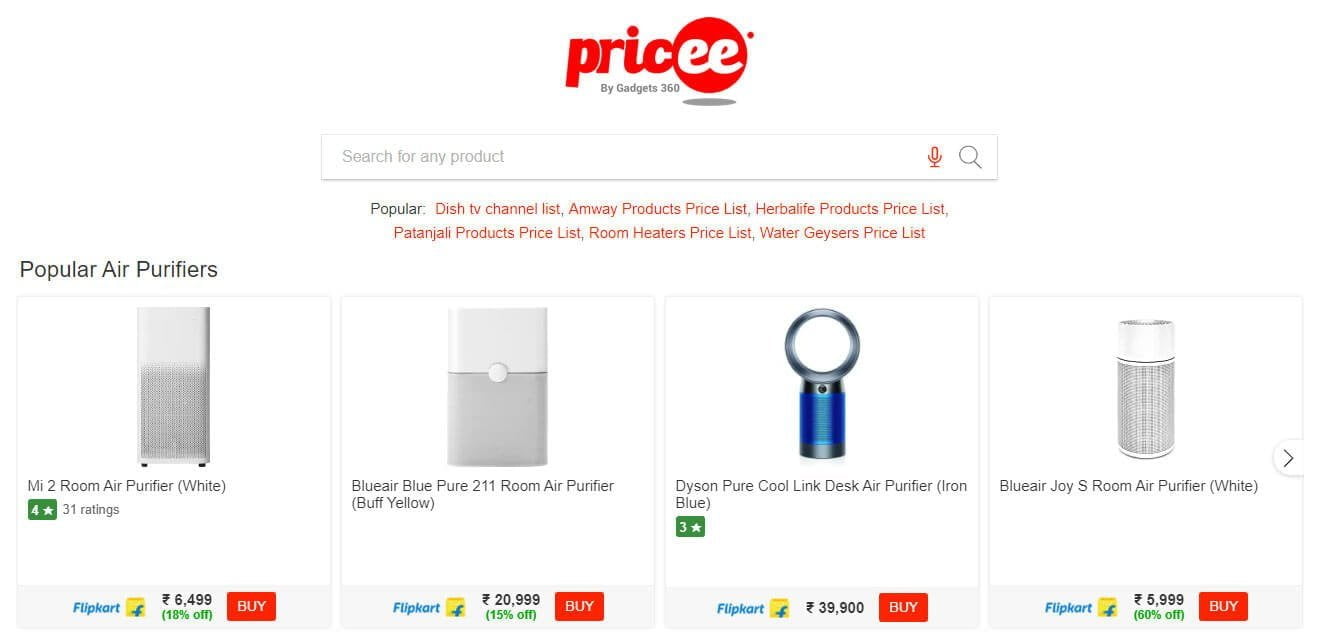Image resolution: width=1322 pixels, height=639 pixels.
Task: Open the Room Heaters Price List link
Action: point(670,233)
